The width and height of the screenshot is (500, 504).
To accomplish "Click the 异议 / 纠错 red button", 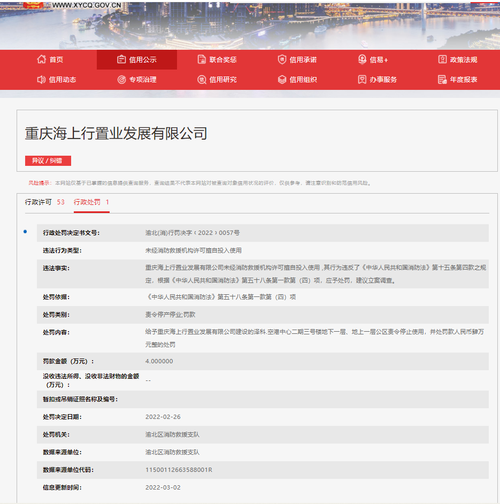I will tap(48, 161).
